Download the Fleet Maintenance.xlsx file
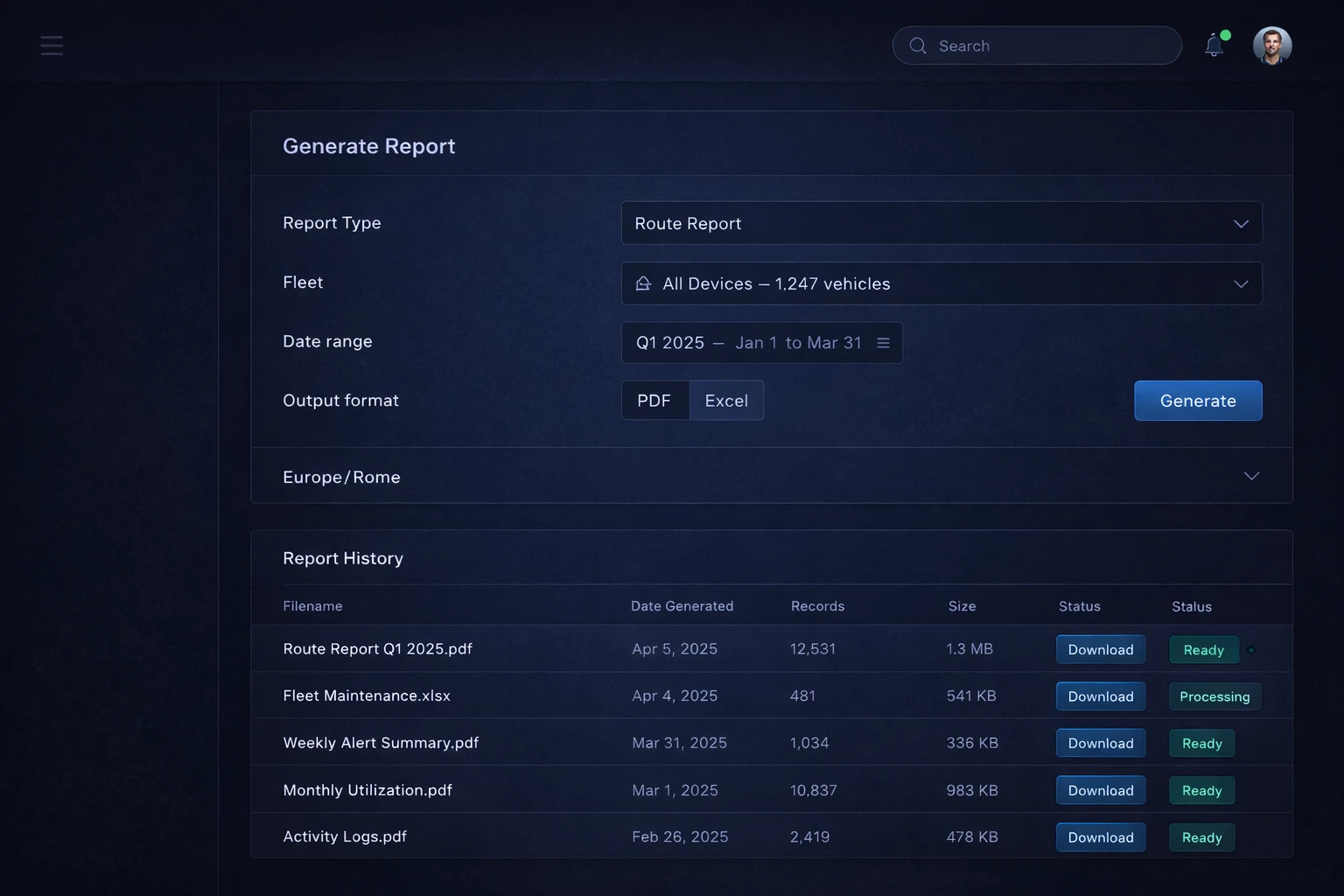This screenshot has height=896, width=1344. (x=1100, y=696)
